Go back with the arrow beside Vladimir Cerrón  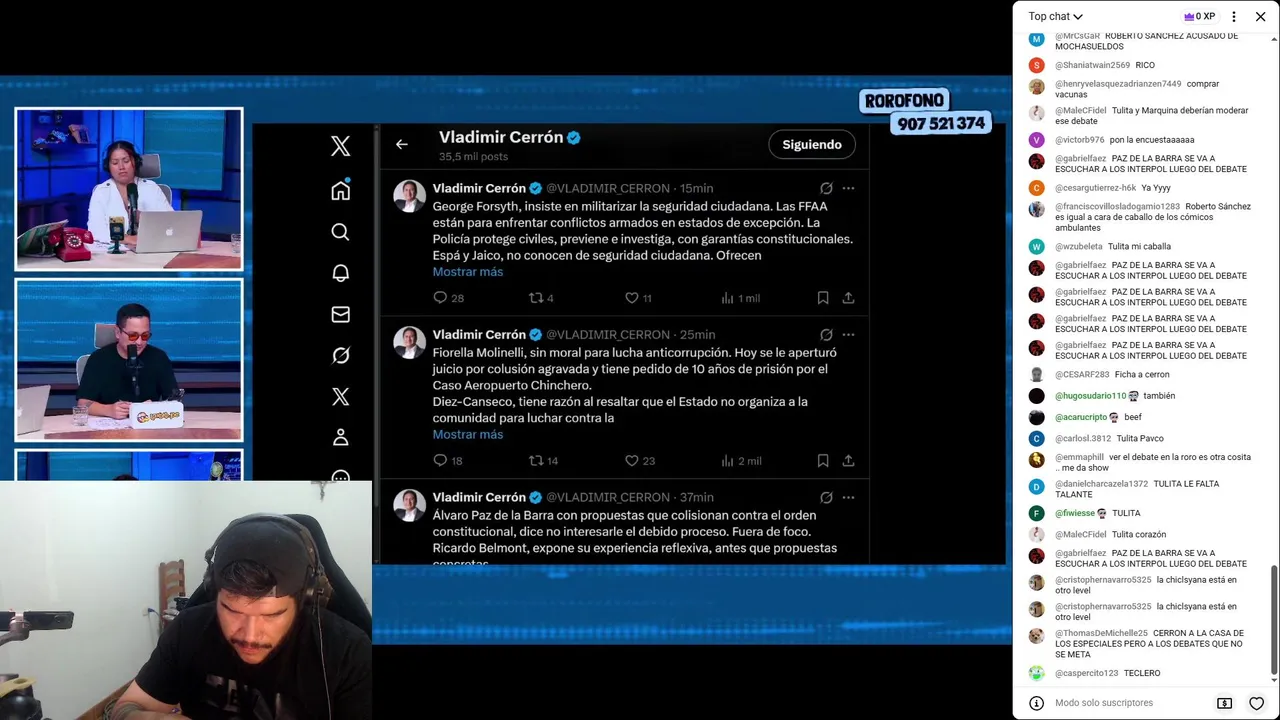(x=401, y=144)
